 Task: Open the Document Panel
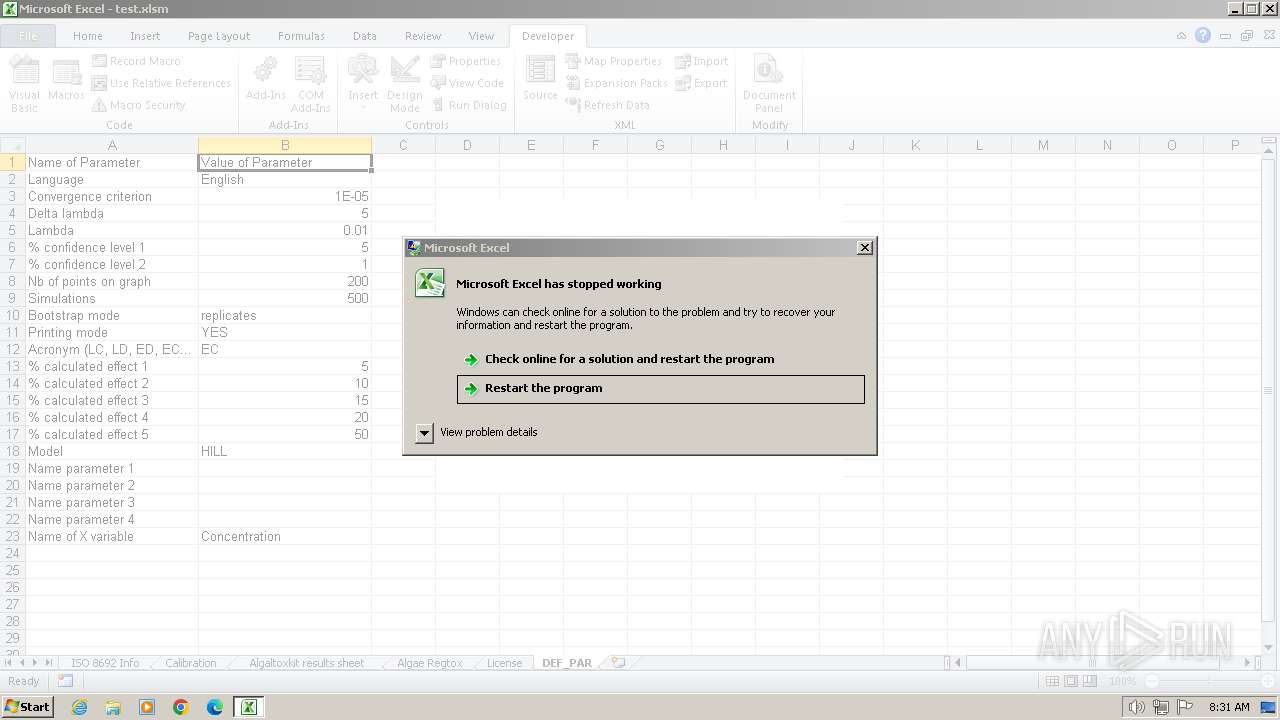coord(769,85)
